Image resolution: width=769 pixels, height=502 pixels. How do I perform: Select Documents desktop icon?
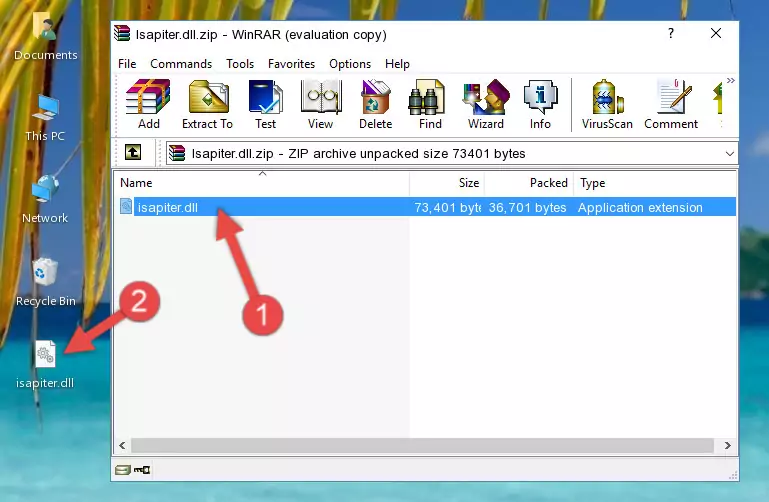tap(46, 37)
